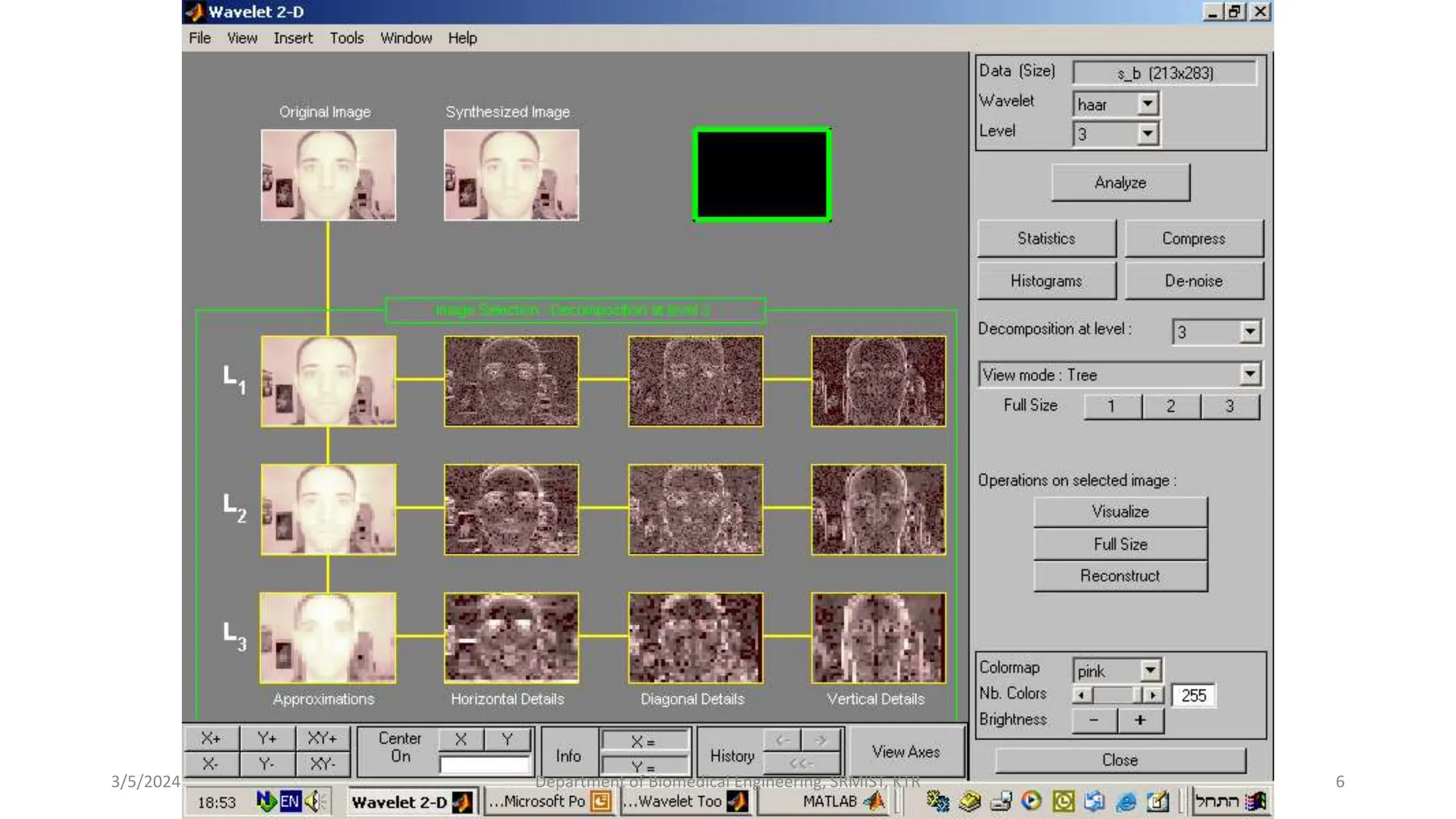Expand the Decomposition at level dropdown
Viewport: 1456px width, 819px height.
pos(1249,332)
